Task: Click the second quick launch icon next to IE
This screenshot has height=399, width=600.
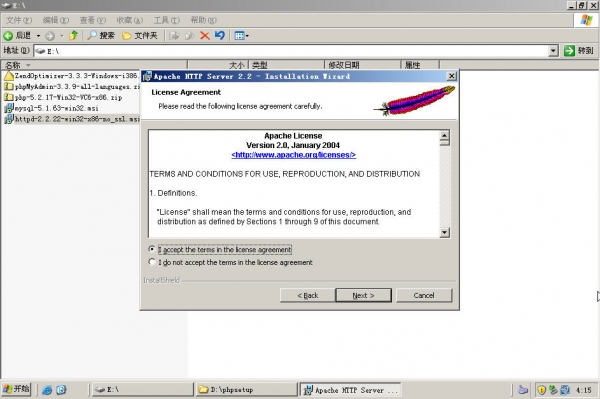Action: point(61,390)
